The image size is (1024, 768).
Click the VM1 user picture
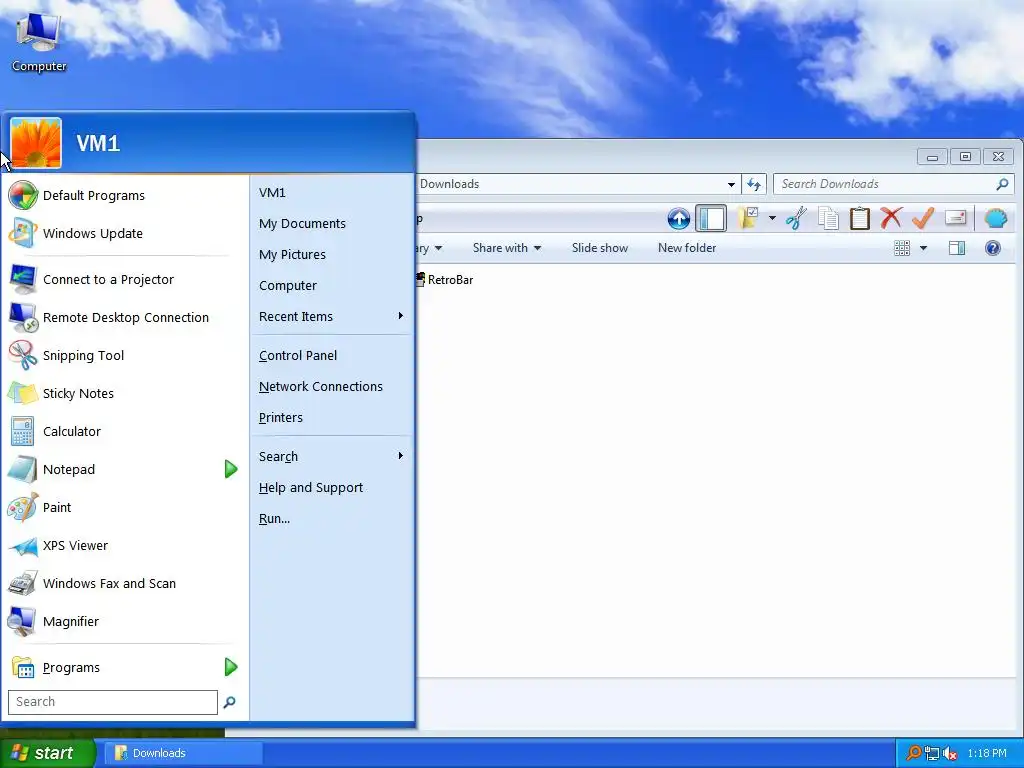[x=36, y=143]
